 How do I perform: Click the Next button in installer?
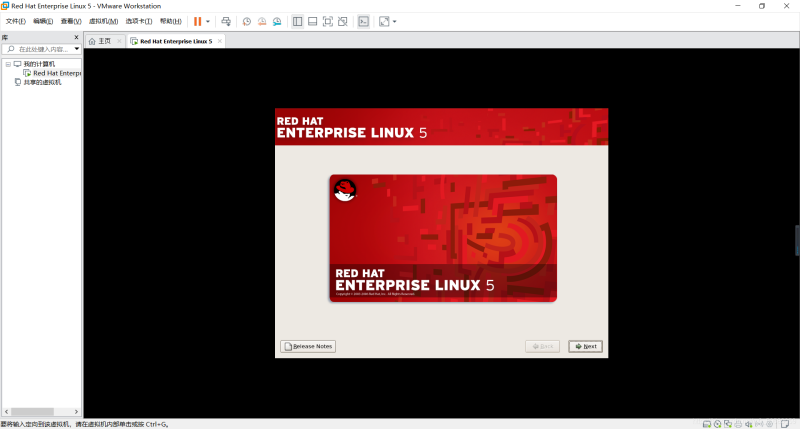(586, 346)
